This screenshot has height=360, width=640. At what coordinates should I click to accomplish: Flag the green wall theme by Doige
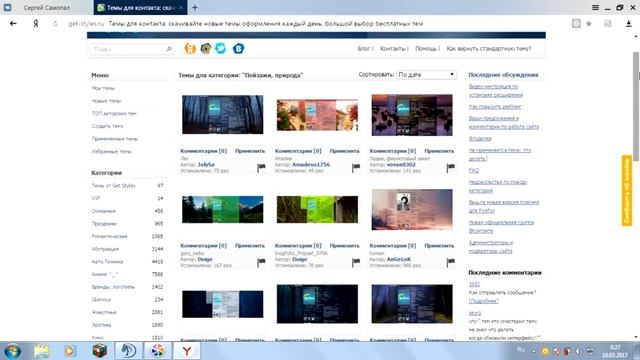[356, 262]
